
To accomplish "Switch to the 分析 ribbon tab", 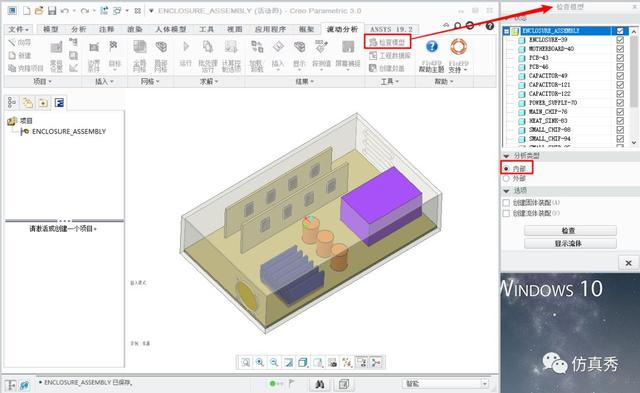I will point(78,29).
